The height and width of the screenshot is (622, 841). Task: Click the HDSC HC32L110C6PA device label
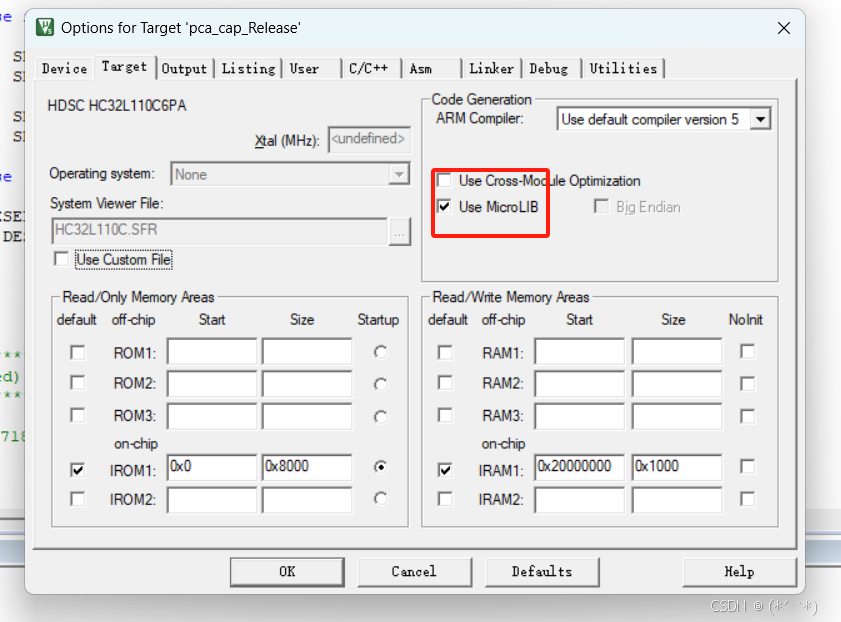(117, 106)
